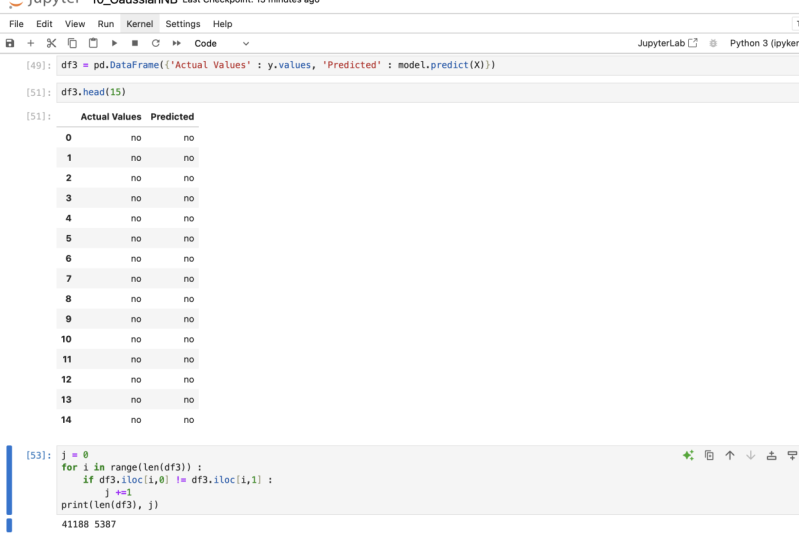Insert a new cell with the plus icon

click(31, 43)
